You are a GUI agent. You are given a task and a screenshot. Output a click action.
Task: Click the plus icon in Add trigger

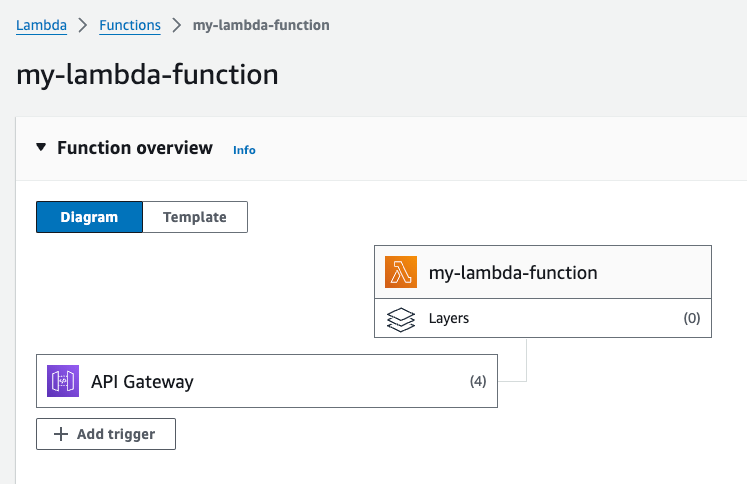pos(61,434)
